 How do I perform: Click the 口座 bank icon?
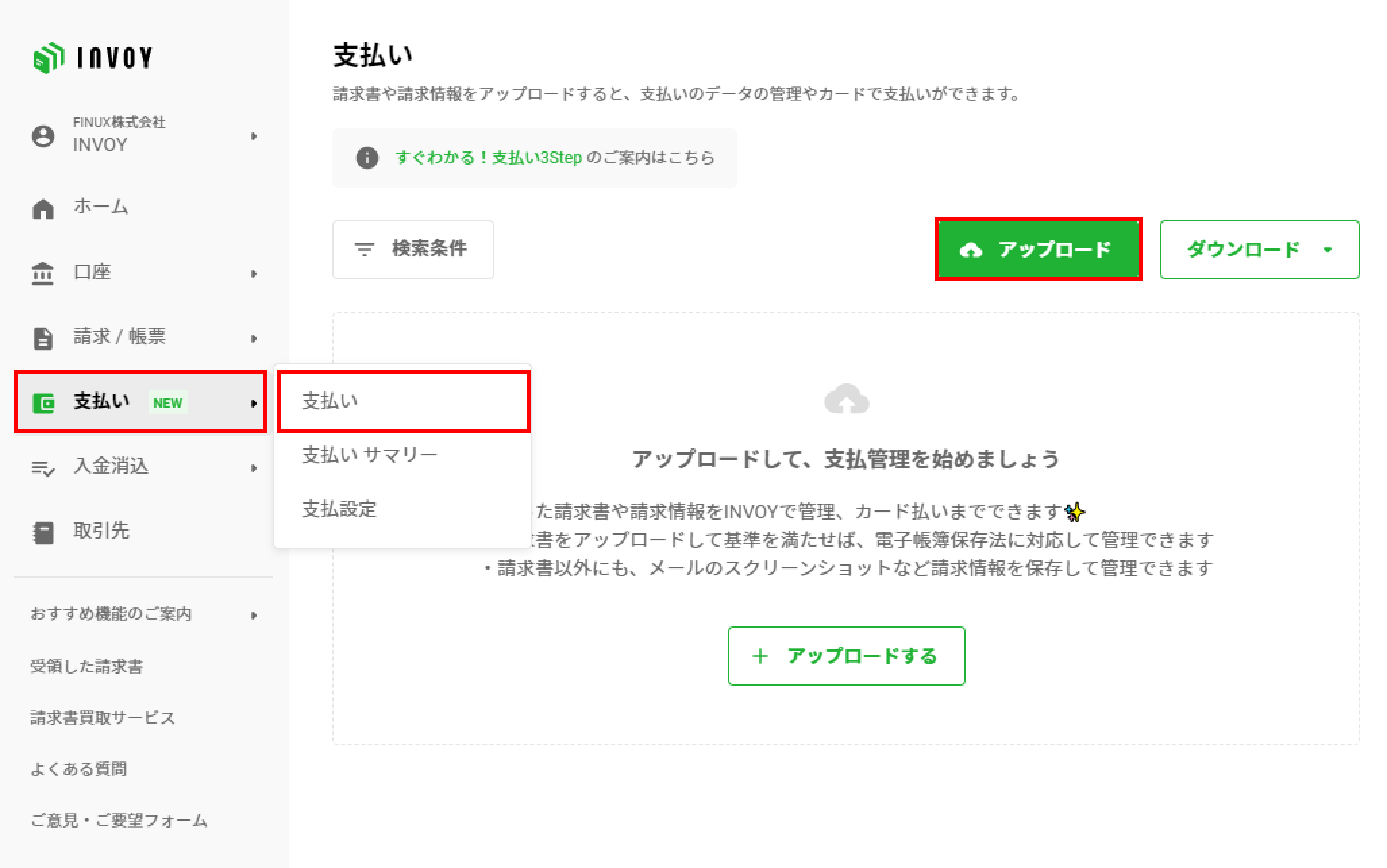click(x=43, y=273)
